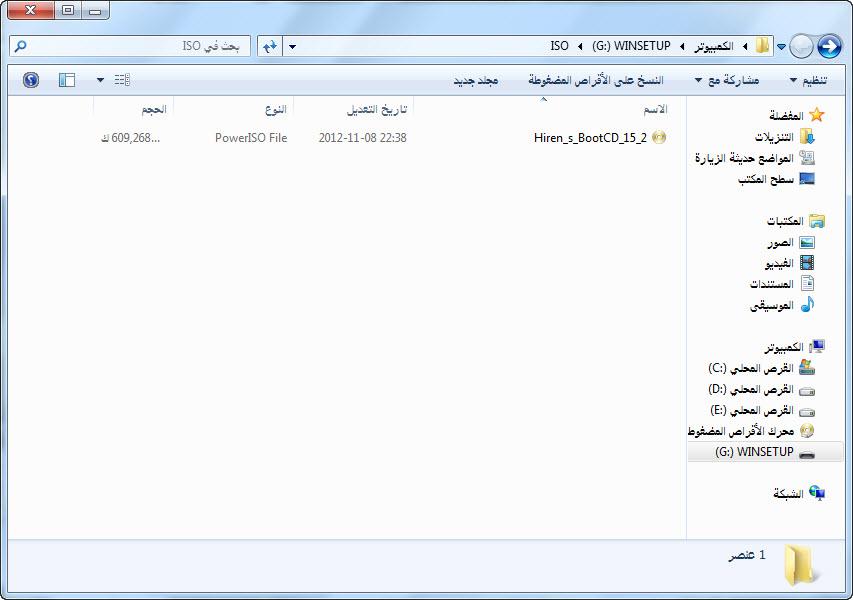The height and width of the screenshot is (600, 853).
Task: Open the address bar history dropdown arrow
Action: [x=292, y=46]
